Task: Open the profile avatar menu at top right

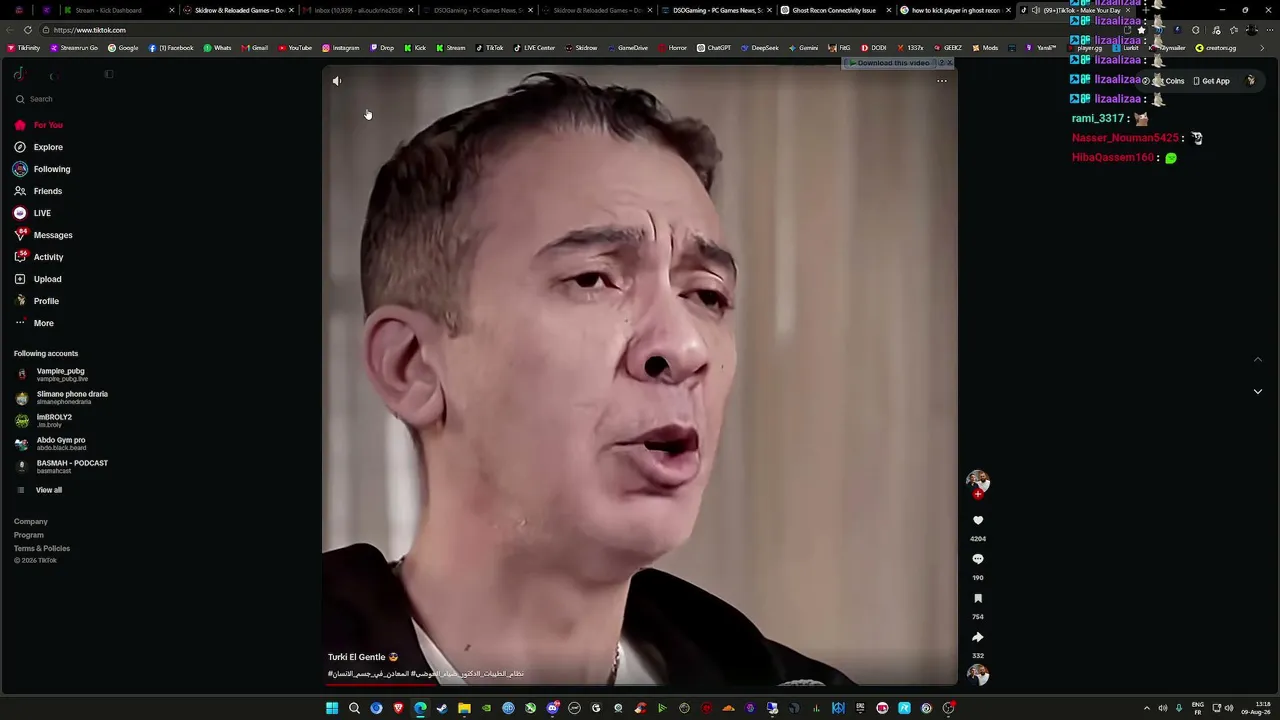Action: [1250, 81]
